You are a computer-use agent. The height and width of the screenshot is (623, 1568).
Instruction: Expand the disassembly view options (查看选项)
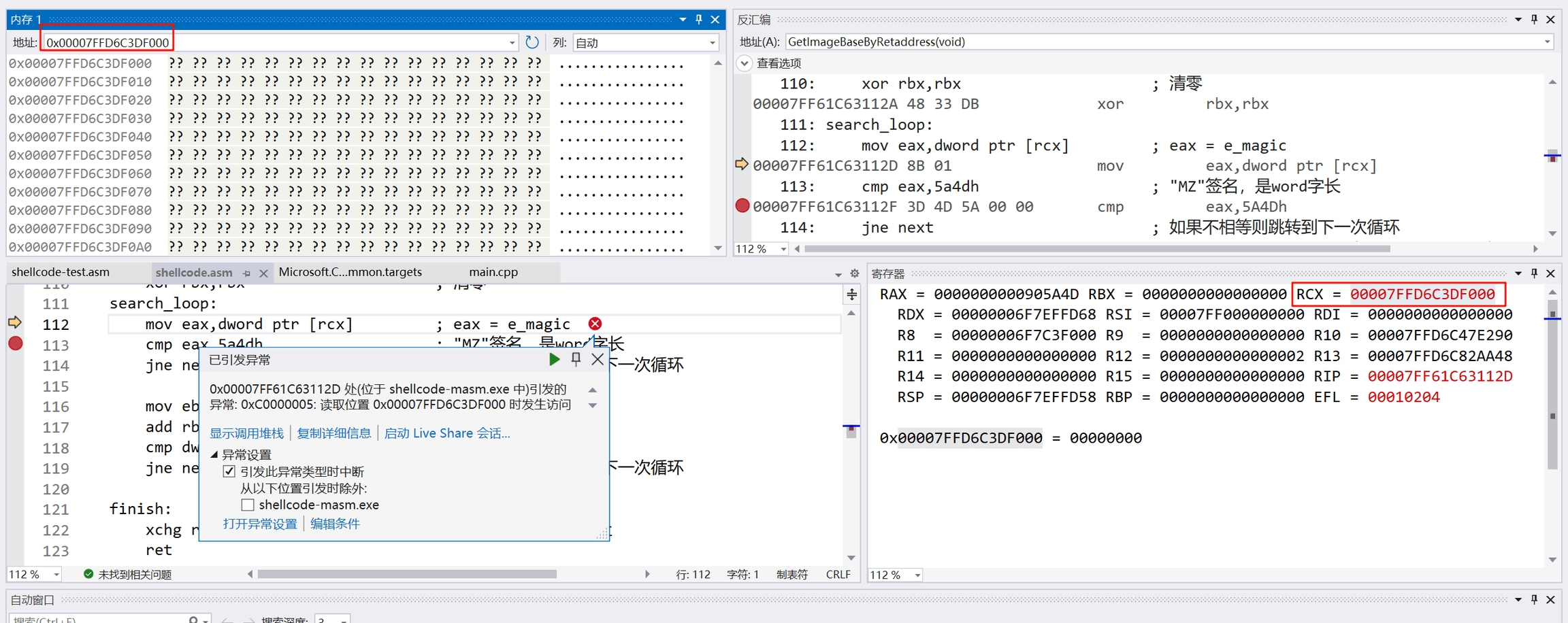click(745, 63)
